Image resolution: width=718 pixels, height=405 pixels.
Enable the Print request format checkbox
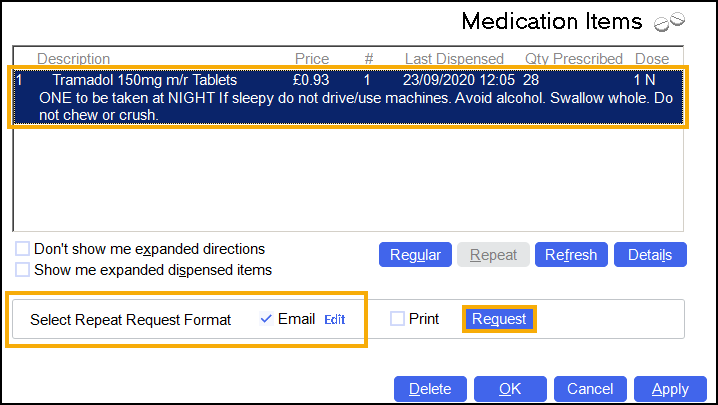[x=398, y=319]
